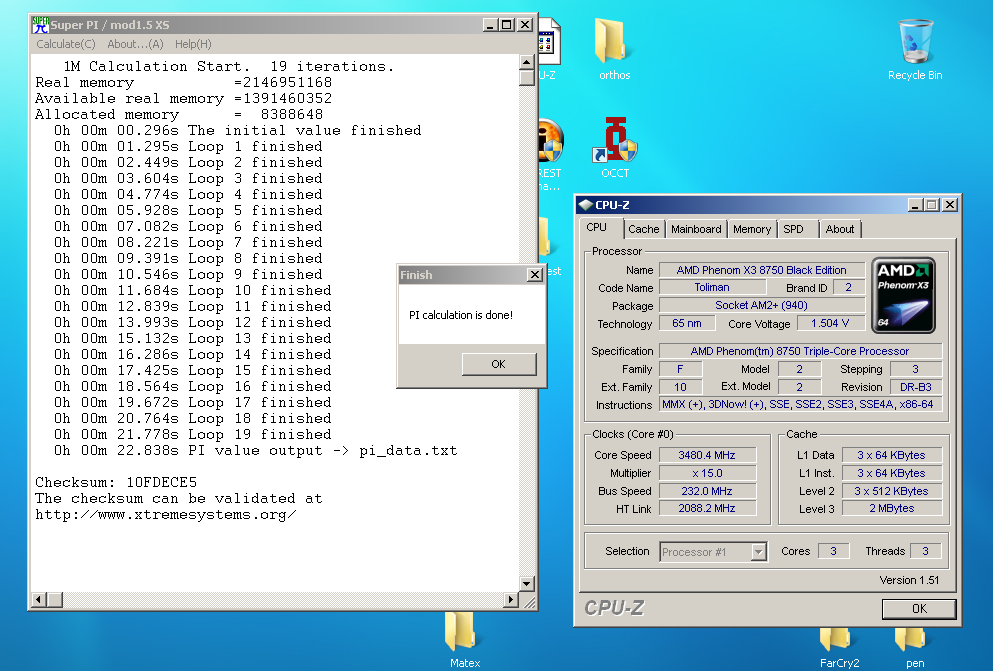Open the pen folder icon

coord(914,648)
